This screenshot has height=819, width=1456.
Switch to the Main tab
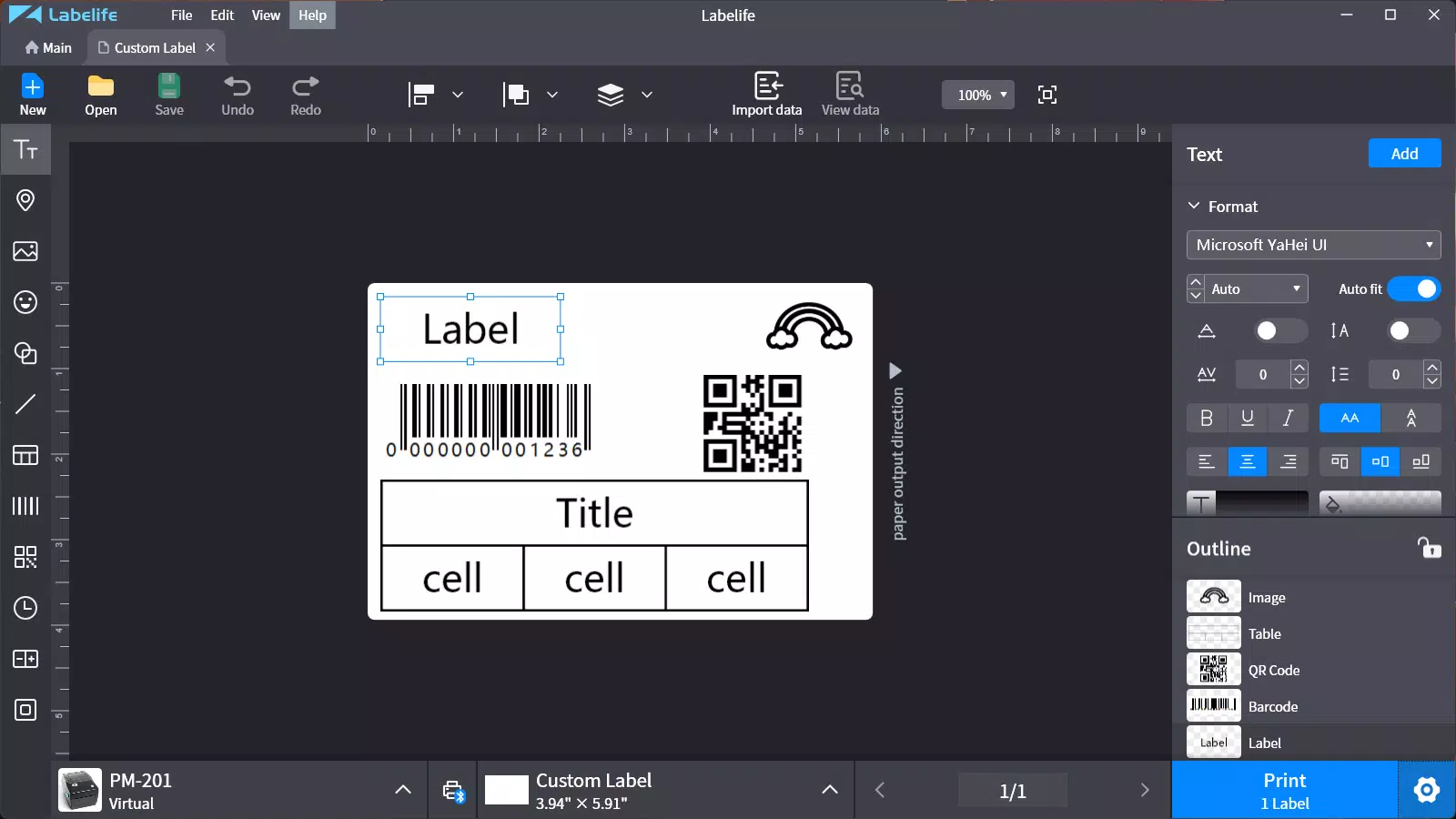point(48,47)
